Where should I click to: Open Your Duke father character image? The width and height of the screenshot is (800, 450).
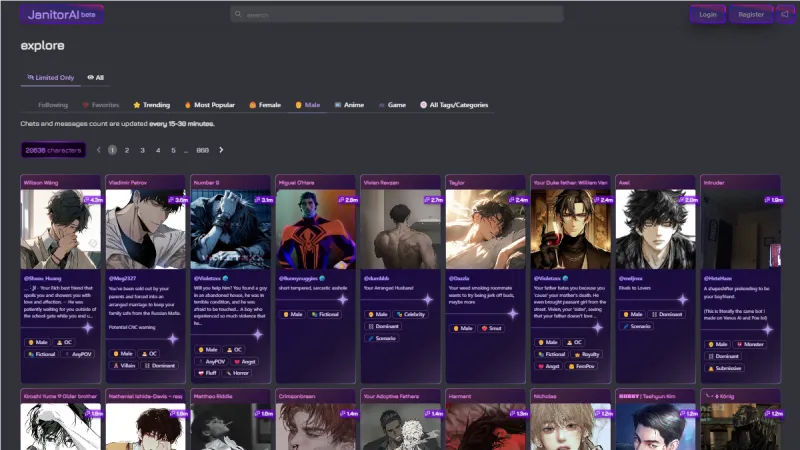pyautogui.click(x=570, y=229)
